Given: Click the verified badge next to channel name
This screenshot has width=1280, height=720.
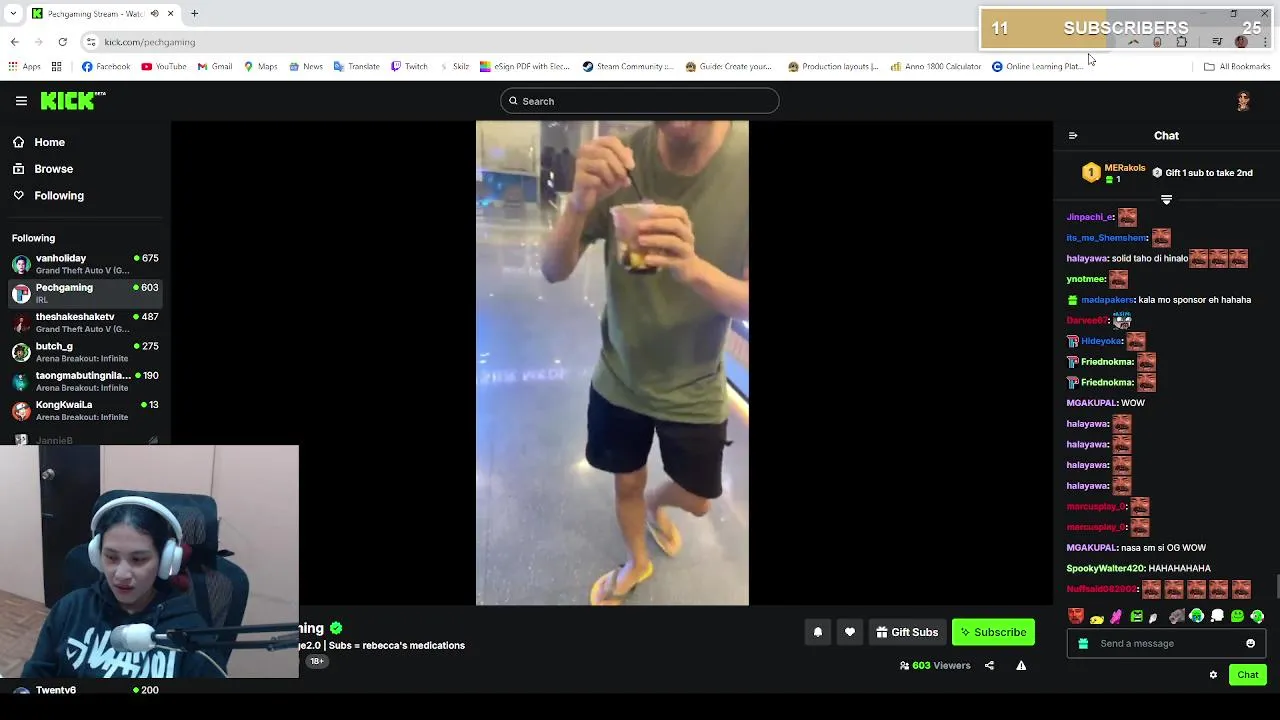Looking at the screenshot, I should (336, 628).
